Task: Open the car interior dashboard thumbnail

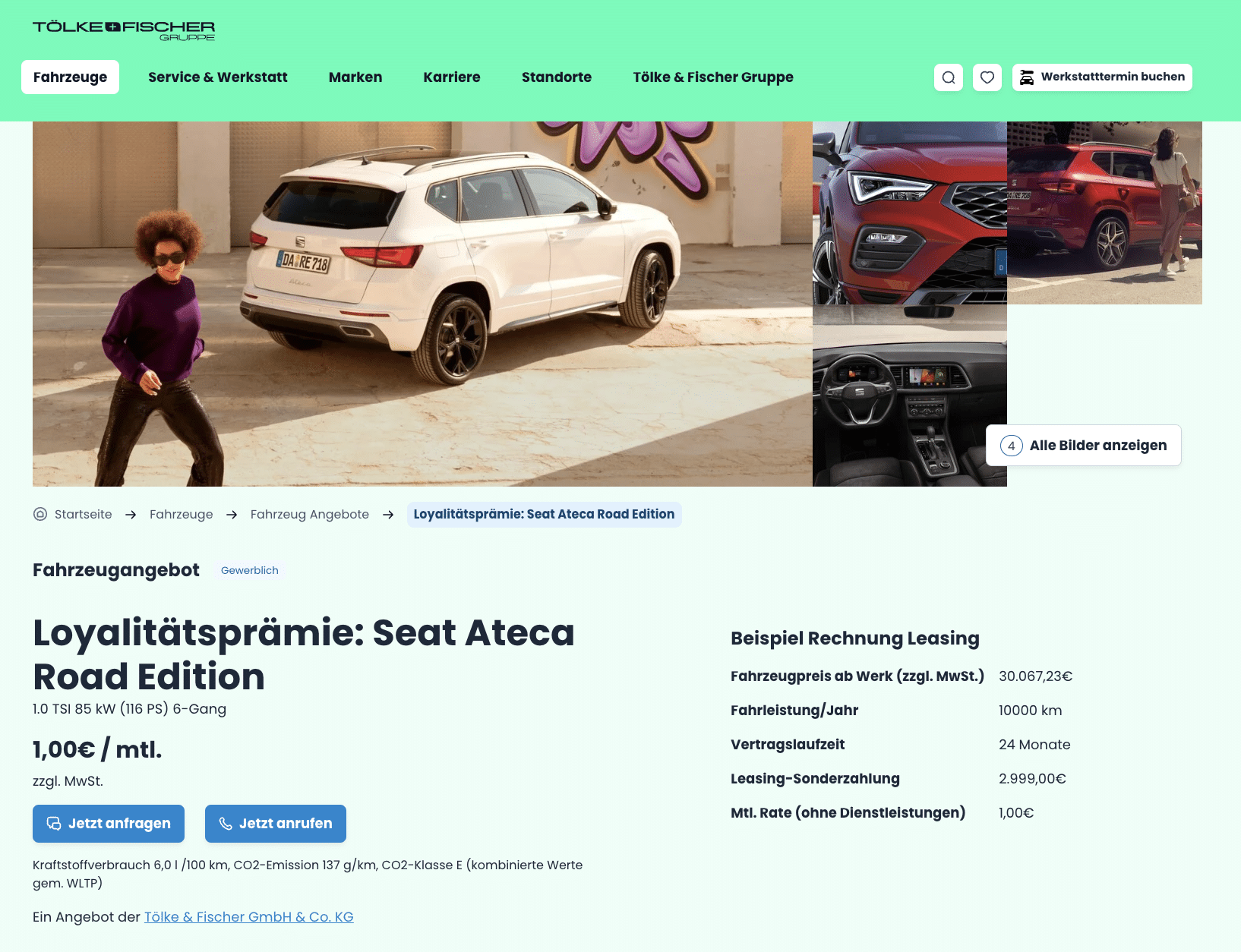Action: pos(910,396)
